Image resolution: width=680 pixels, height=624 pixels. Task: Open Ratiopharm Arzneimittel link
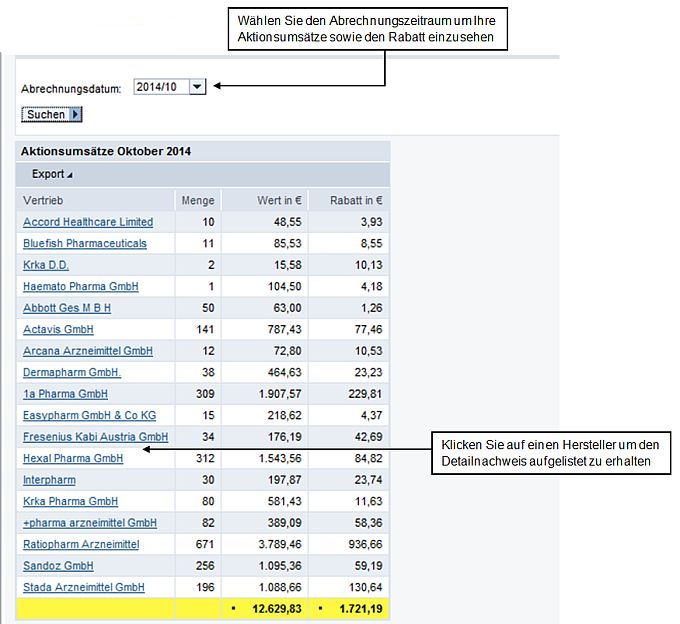[81, 544]
